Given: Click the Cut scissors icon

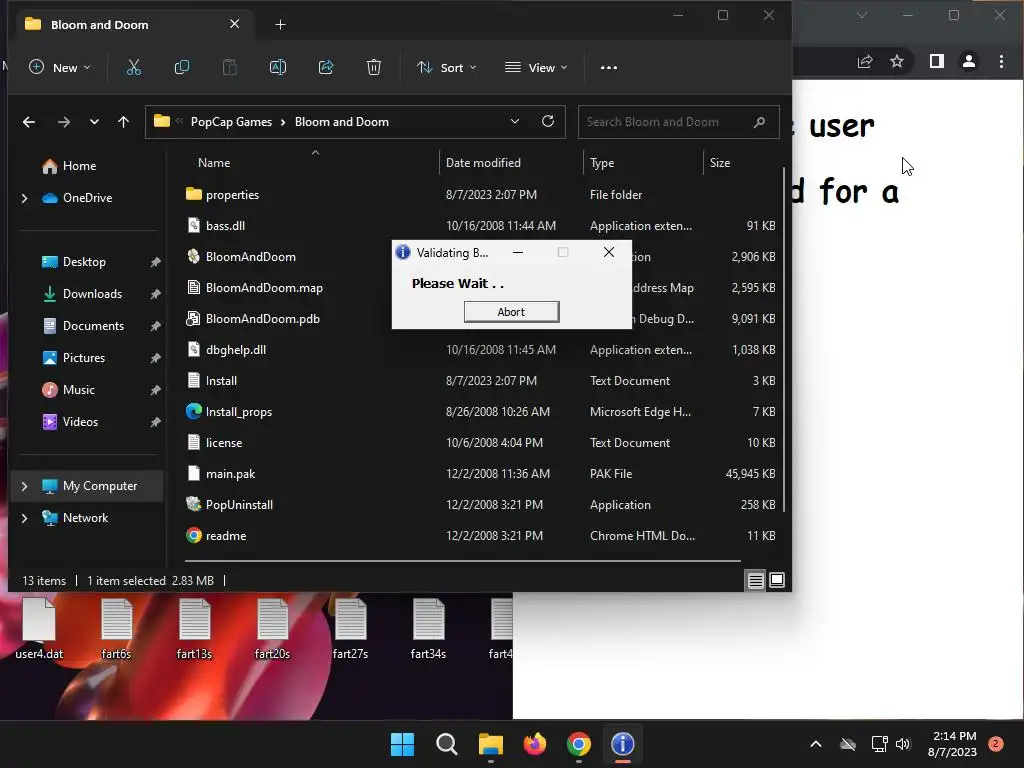Looking at the screenshot, I should tap(134, 67).
